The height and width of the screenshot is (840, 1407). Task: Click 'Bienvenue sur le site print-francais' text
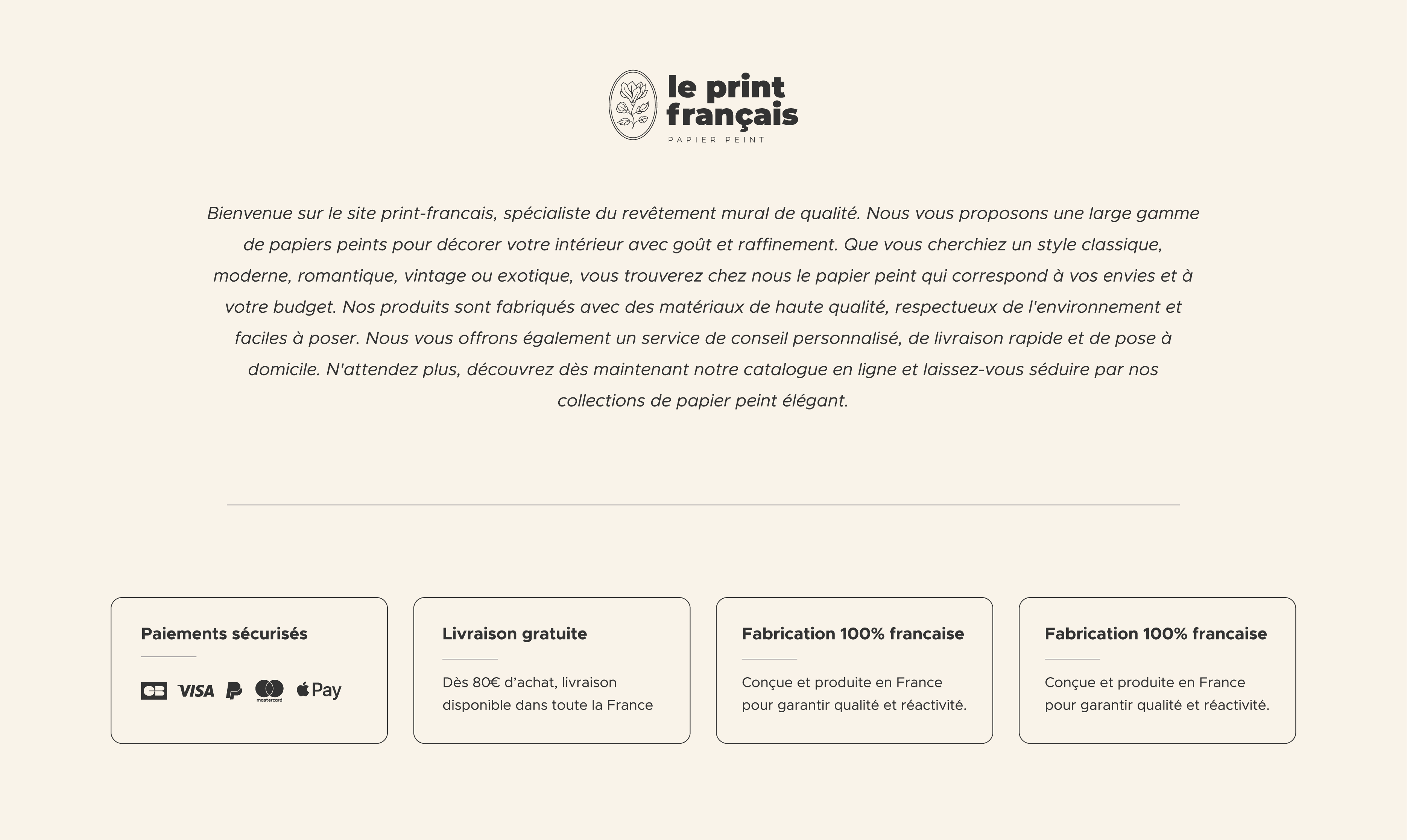click(x=351, y=214)
